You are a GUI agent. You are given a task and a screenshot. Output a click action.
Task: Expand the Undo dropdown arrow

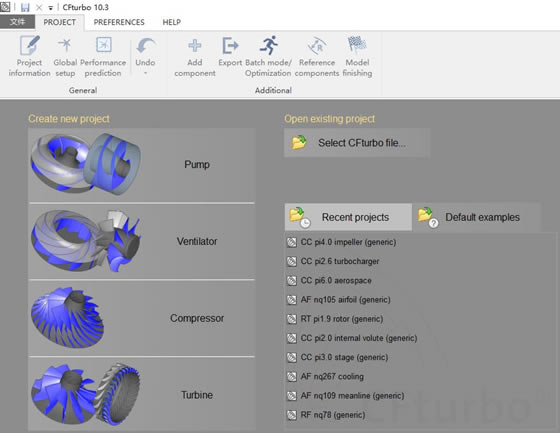click(145, 73)
